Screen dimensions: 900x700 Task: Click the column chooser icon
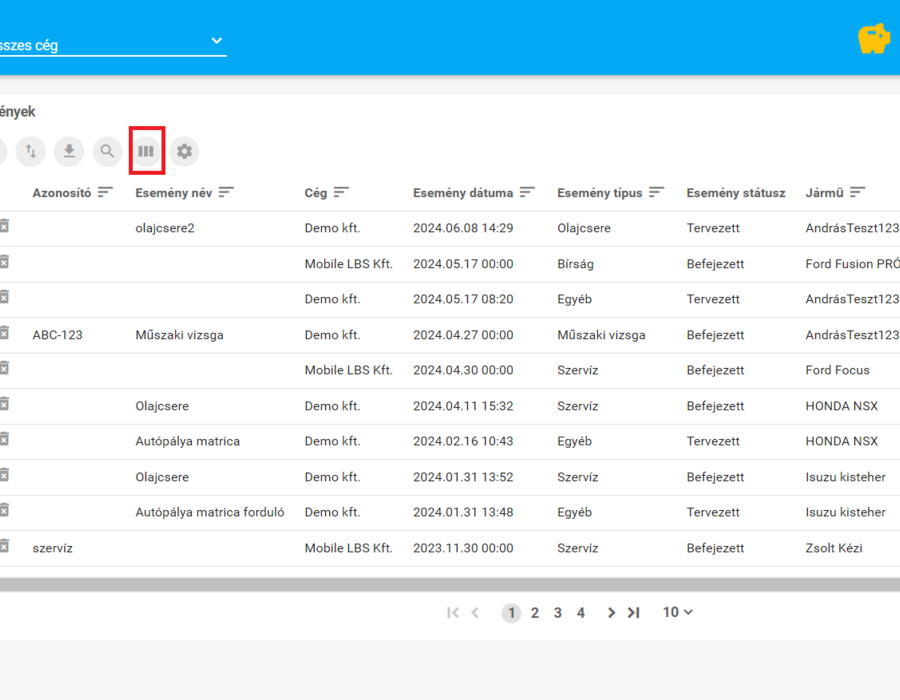click(146, 151)
